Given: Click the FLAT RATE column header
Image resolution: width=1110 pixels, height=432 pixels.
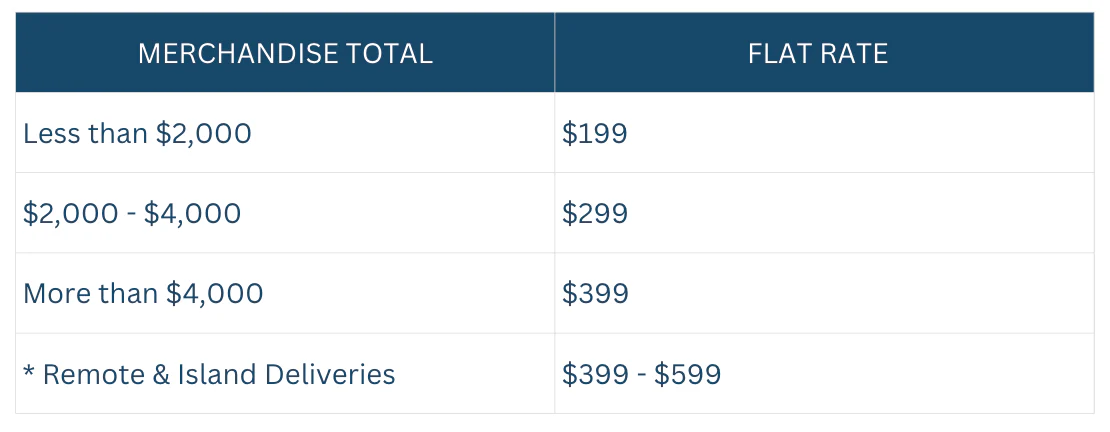Looking at the screenshot, I should point(824,53).
